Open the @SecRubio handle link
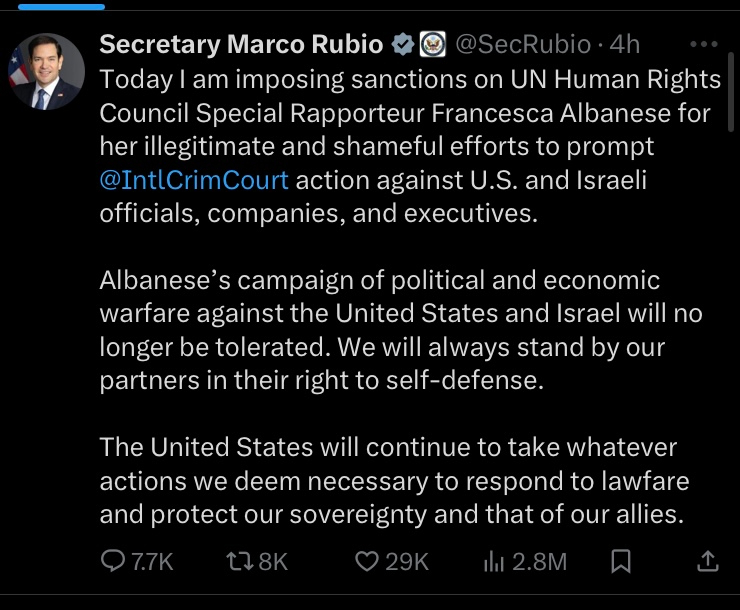Viewport: 740px width, 610px height. click(527, 44)
